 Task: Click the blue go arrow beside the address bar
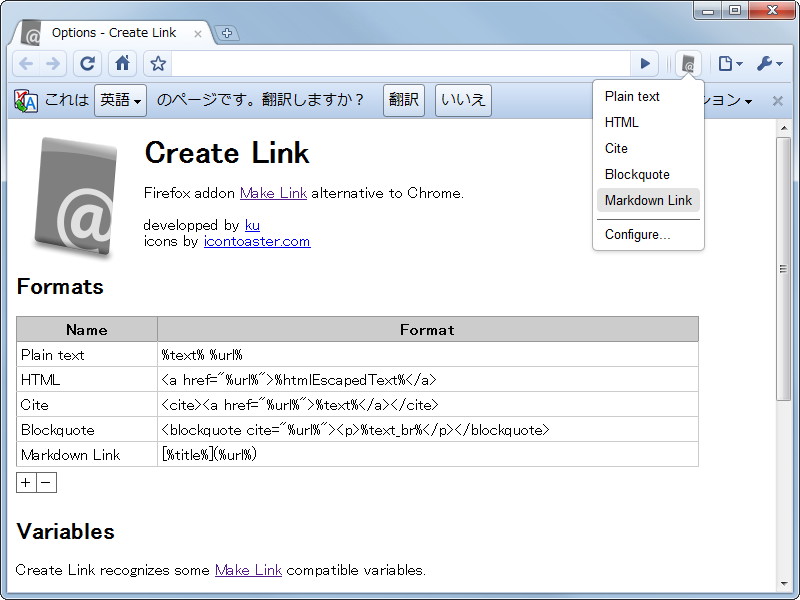point(645,63)
